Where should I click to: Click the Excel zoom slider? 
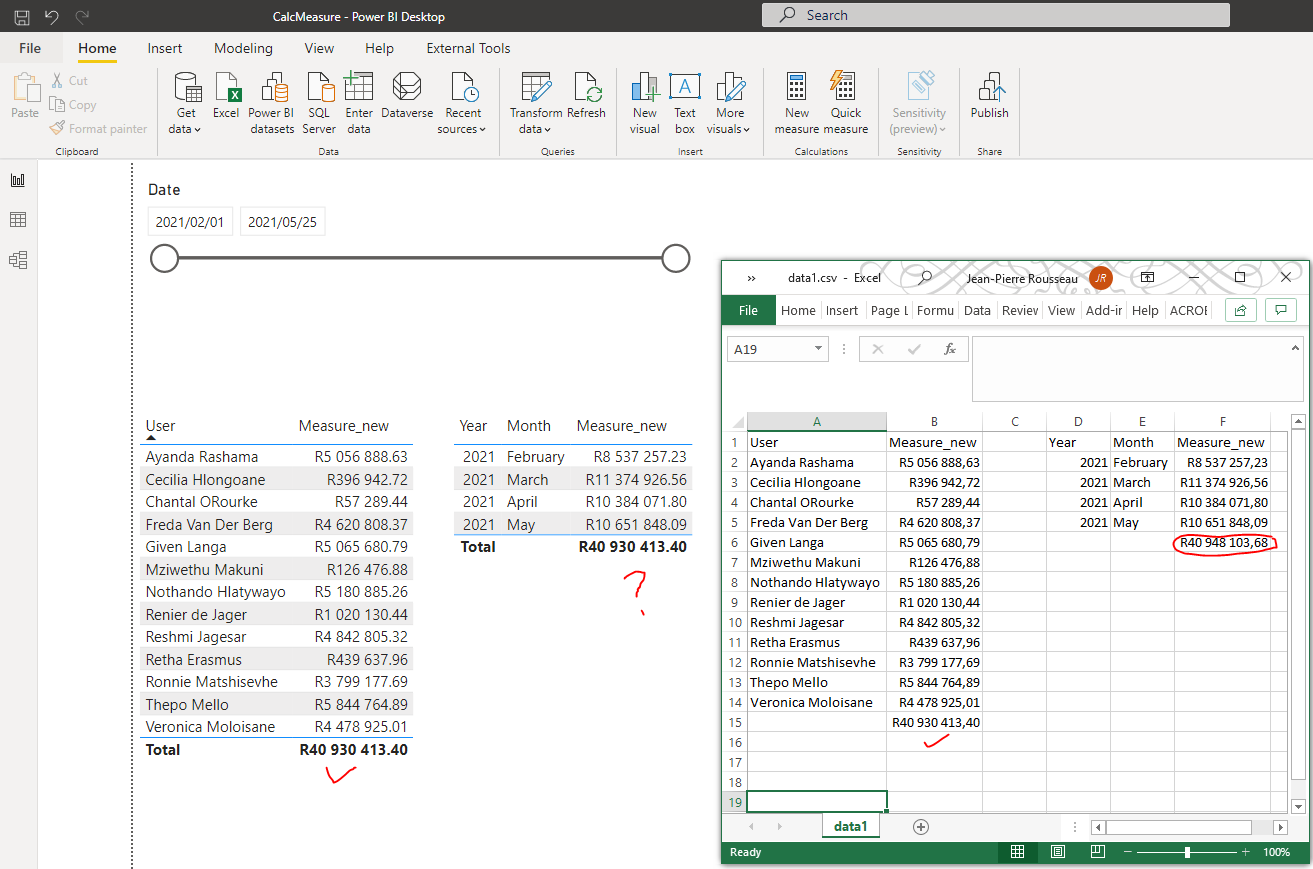pyautogui.click(x=1187, y=852)
